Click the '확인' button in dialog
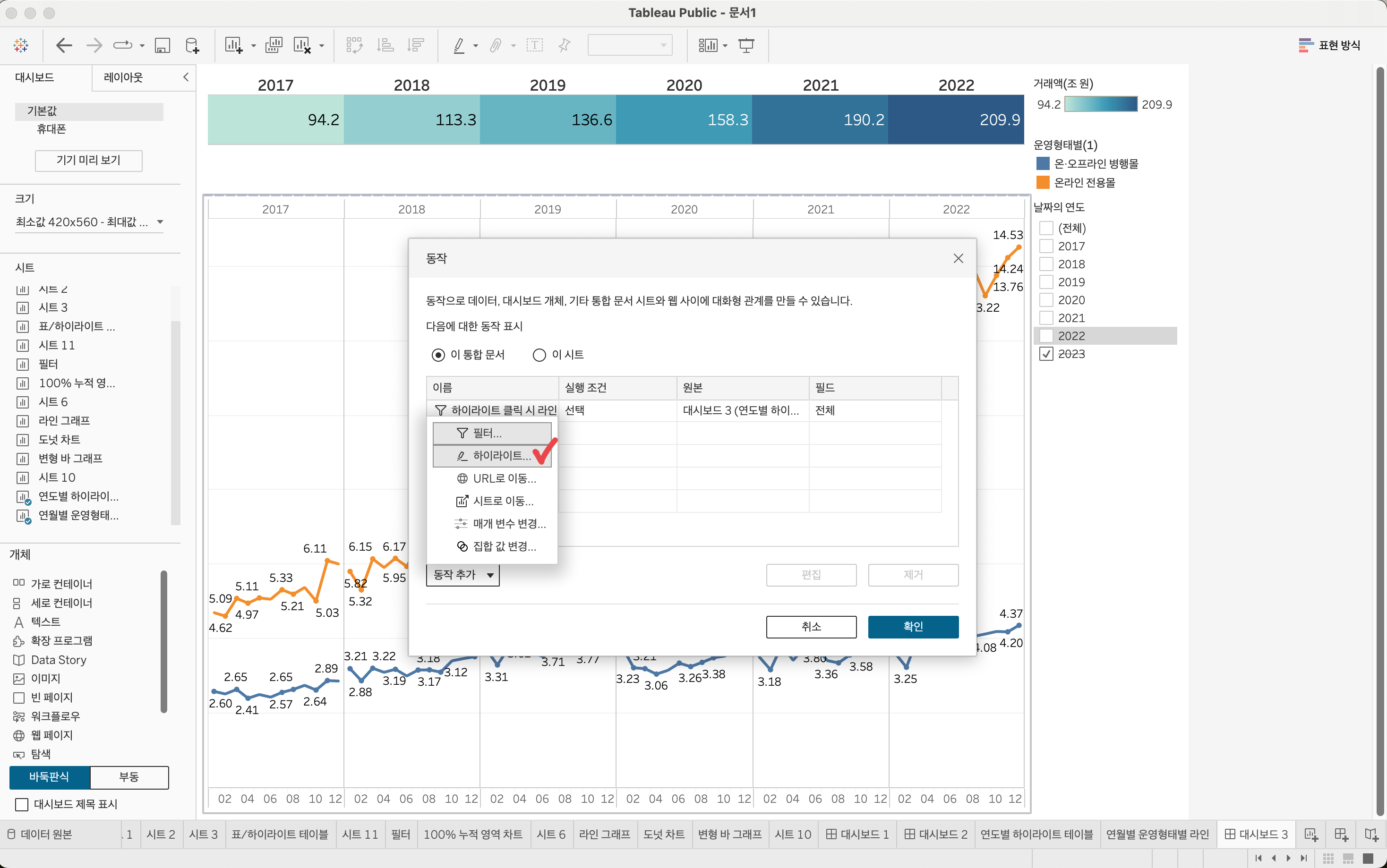This screenshot has width=1387, height=868. [x=913, y=626]
